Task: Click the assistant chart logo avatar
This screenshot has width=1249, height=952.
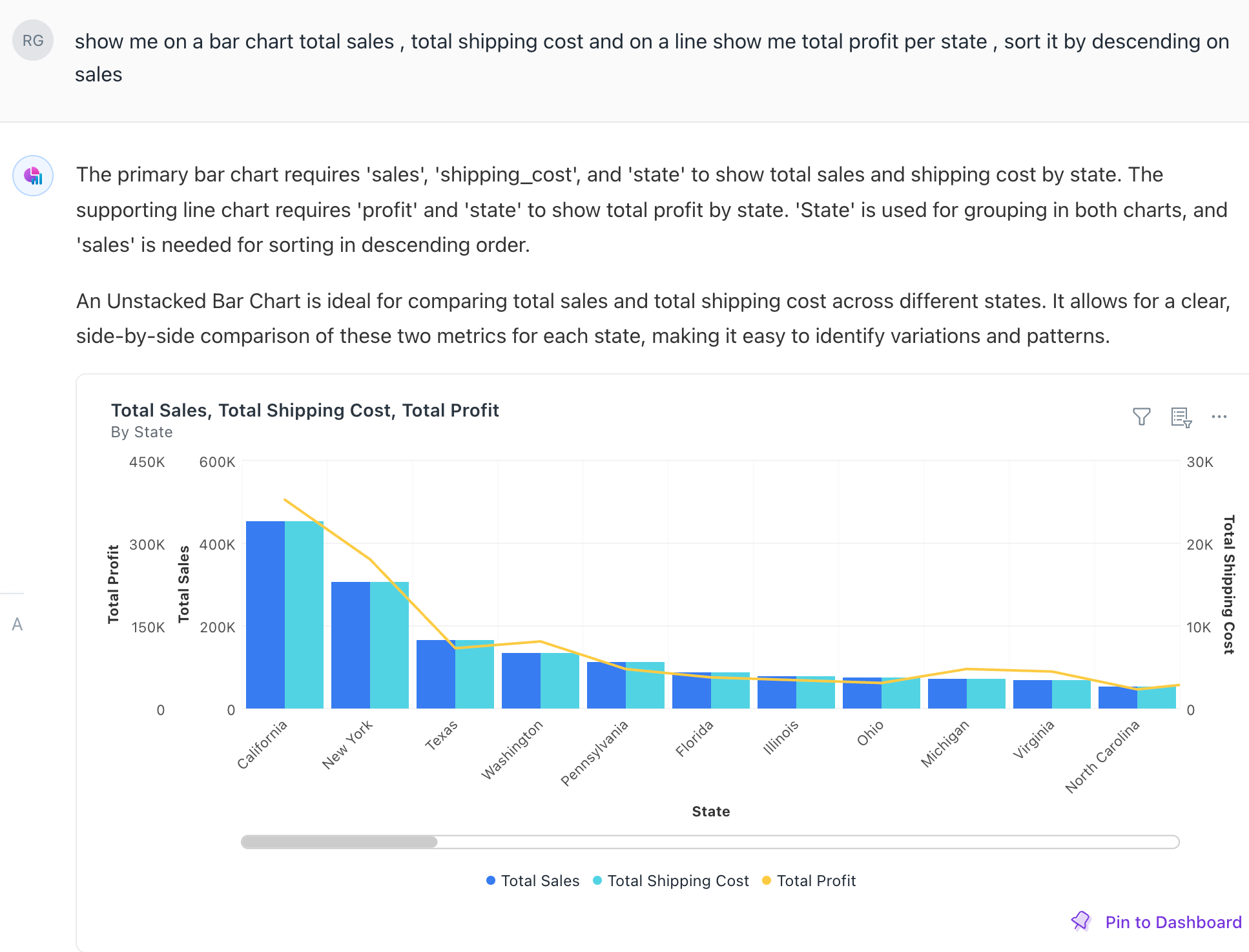Action: point(33,176)
